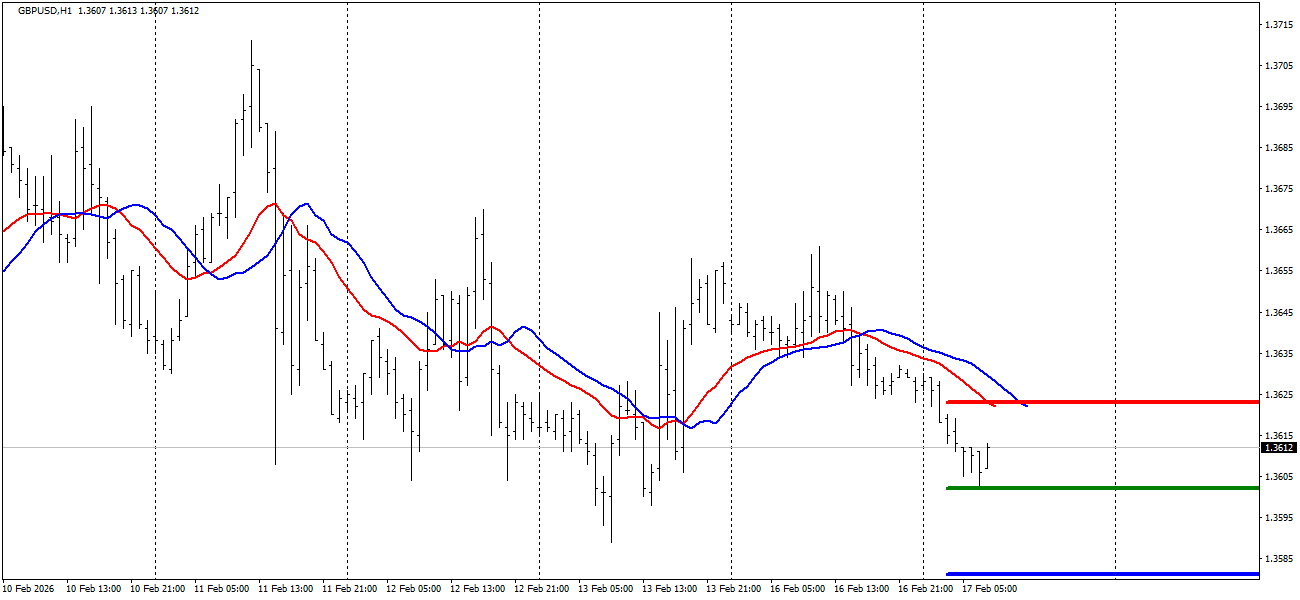
Task: Click the 1.3655 price axis label
Action: click(x=1280, y=271)
